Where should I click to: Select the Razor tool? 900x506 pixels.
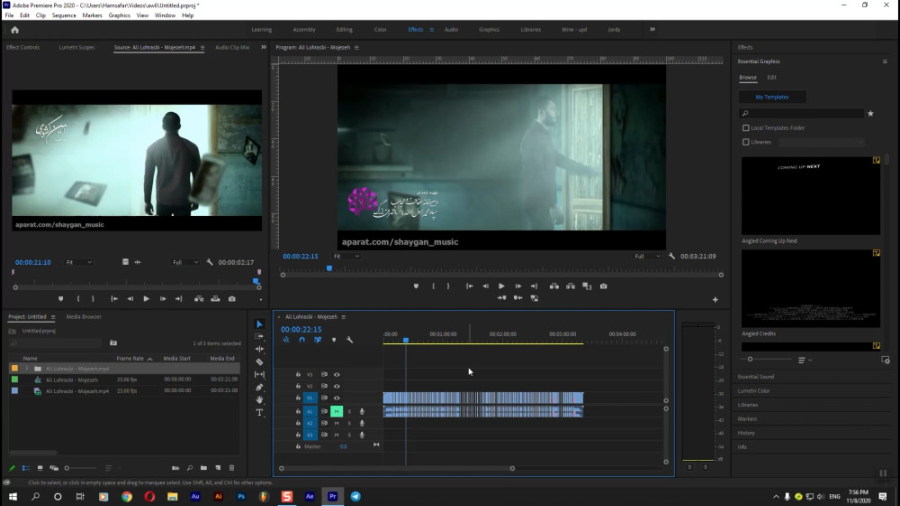pos(259,362)
